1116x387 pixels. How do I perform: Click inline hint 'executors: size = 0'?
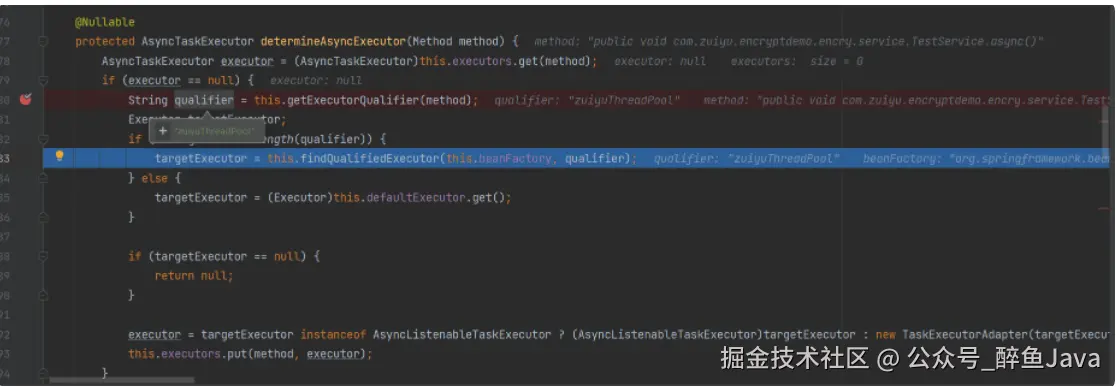pyautogui.click(x=797, y=62)
